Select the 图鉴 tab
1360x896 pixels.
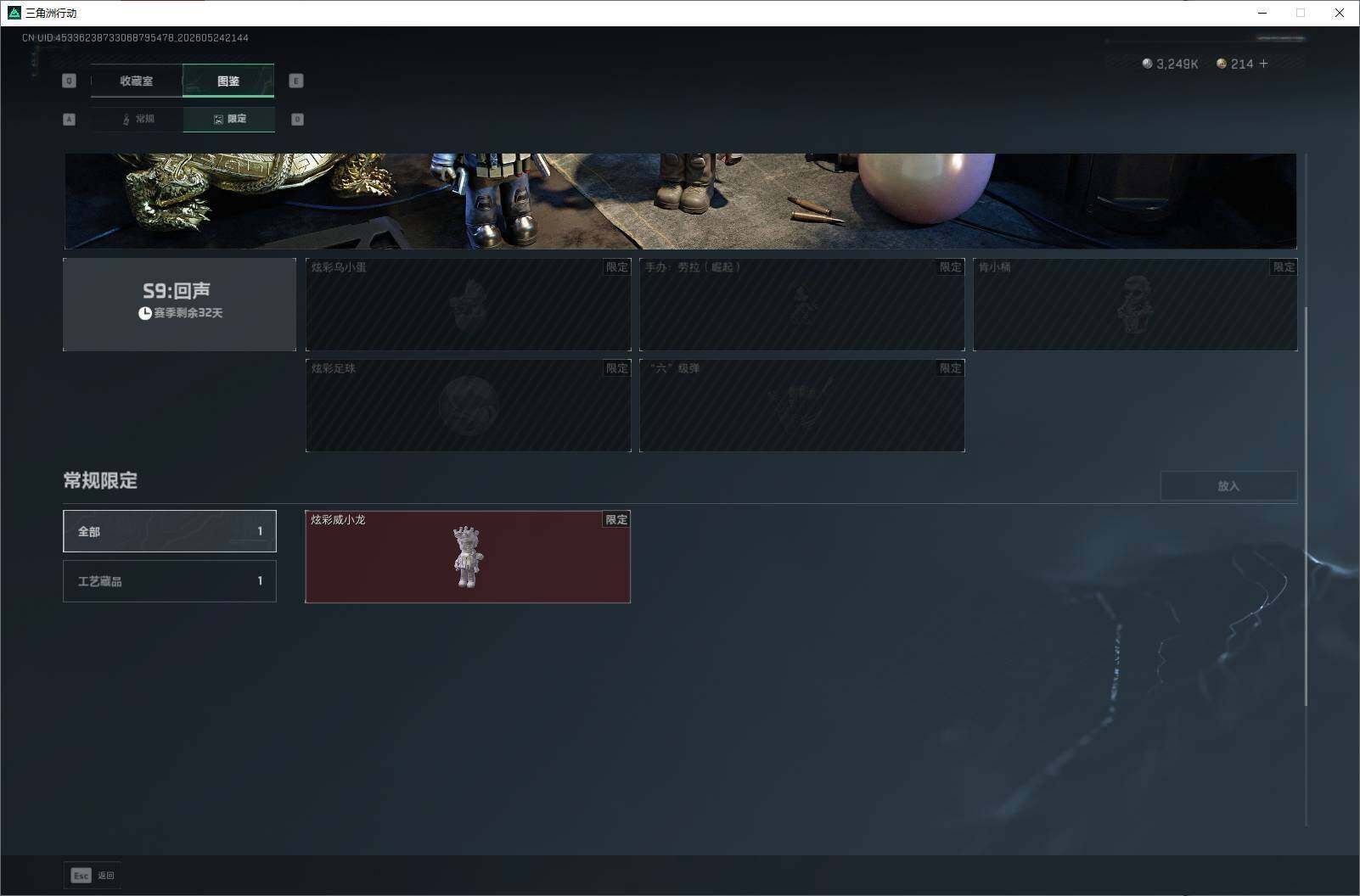tap(228, 81)
